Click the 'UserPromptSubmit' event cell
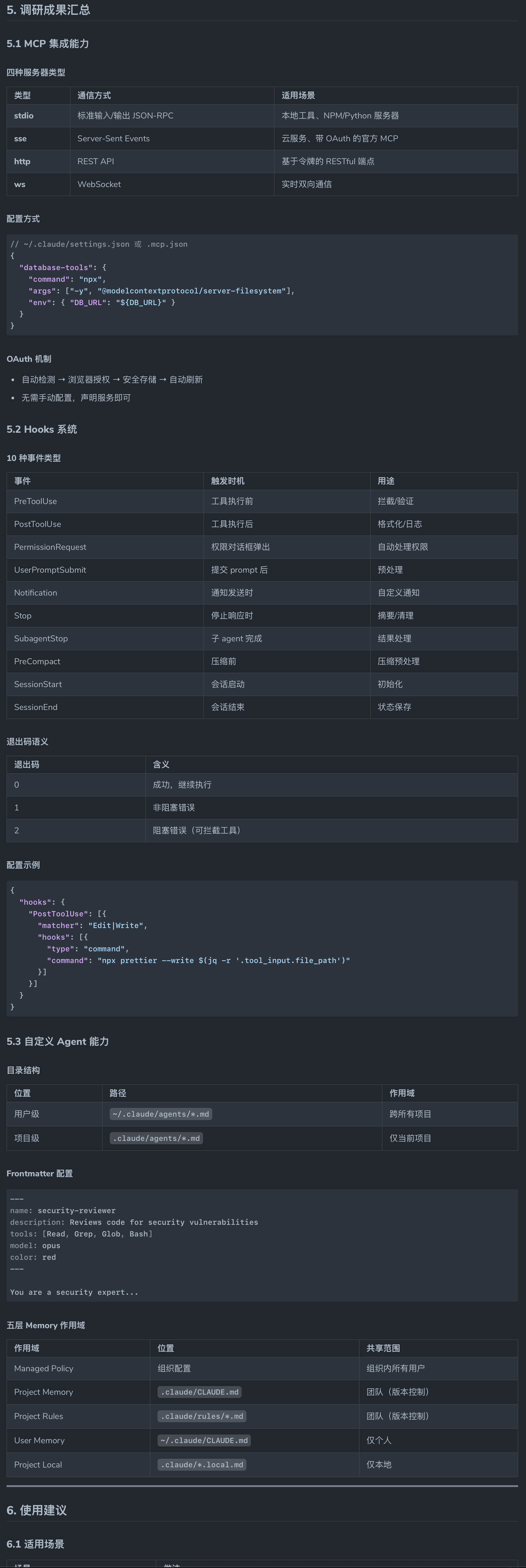 [x=50, y=570]
